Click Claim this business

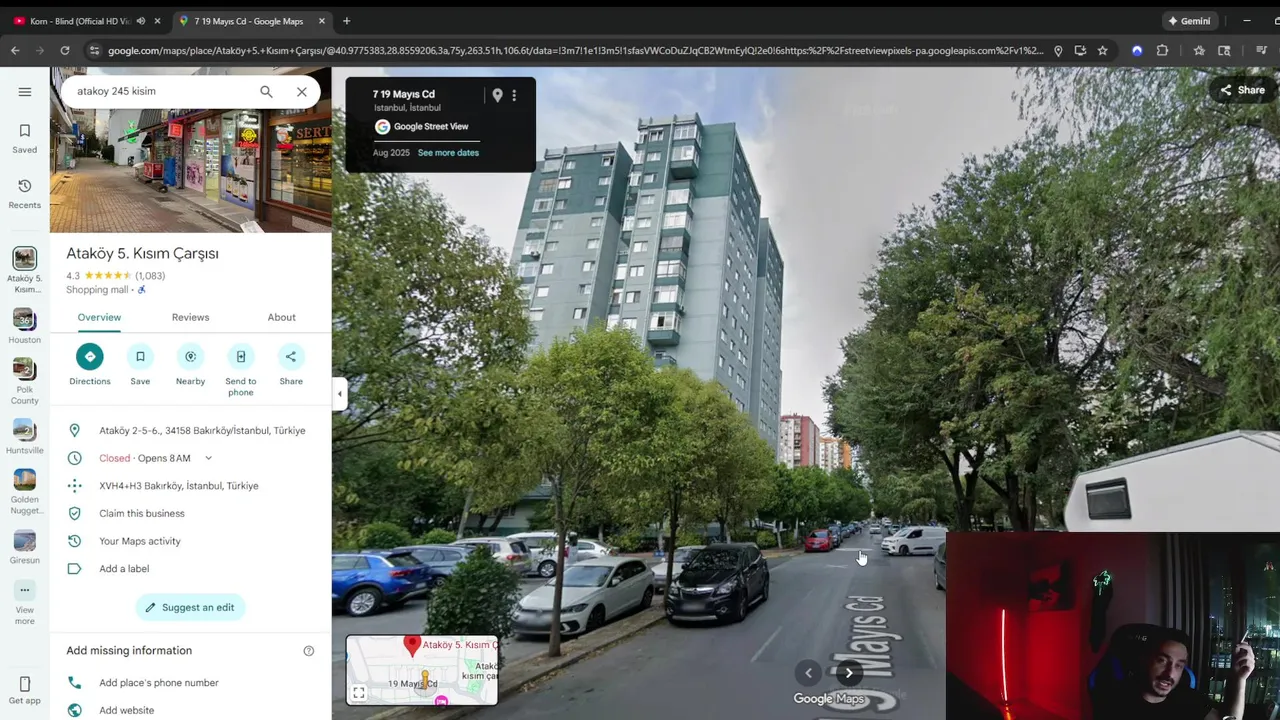(142, 513)
